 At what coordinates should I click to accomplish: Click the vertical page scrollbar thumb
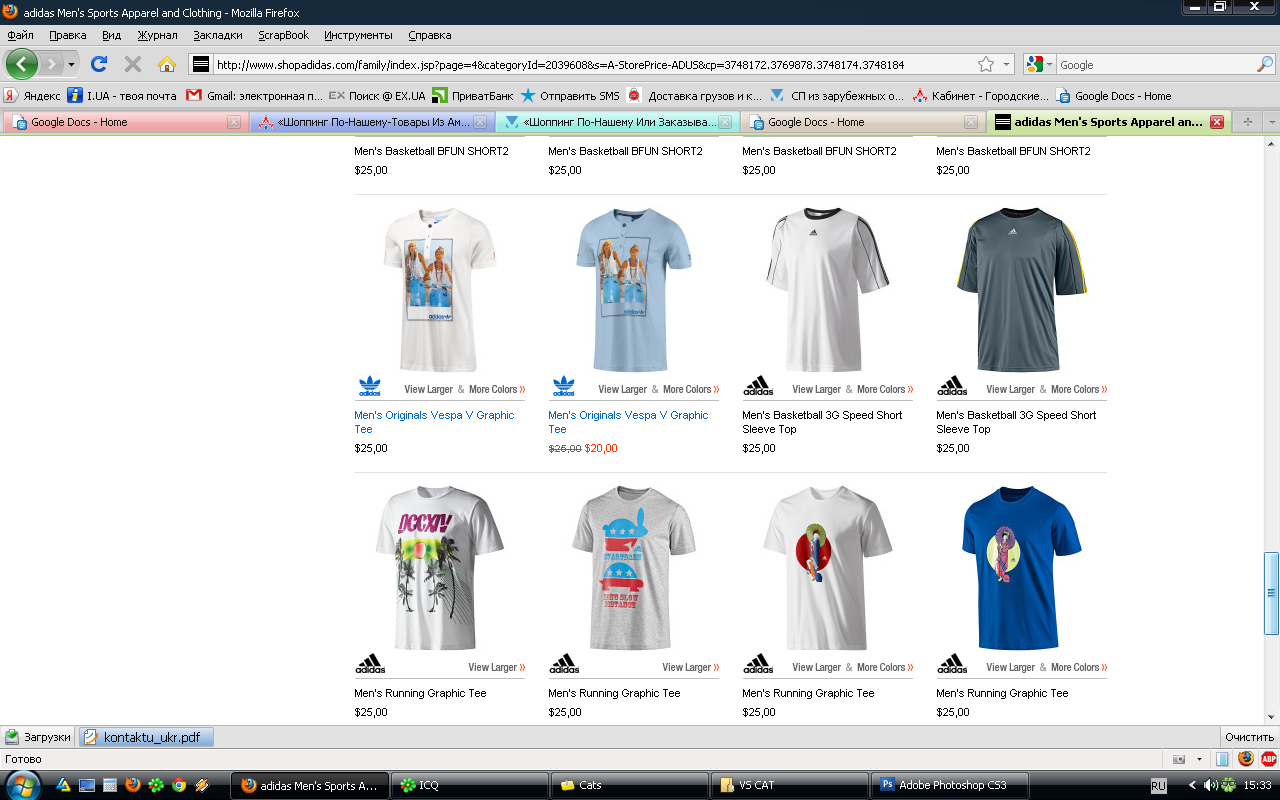pos(1272,592)
